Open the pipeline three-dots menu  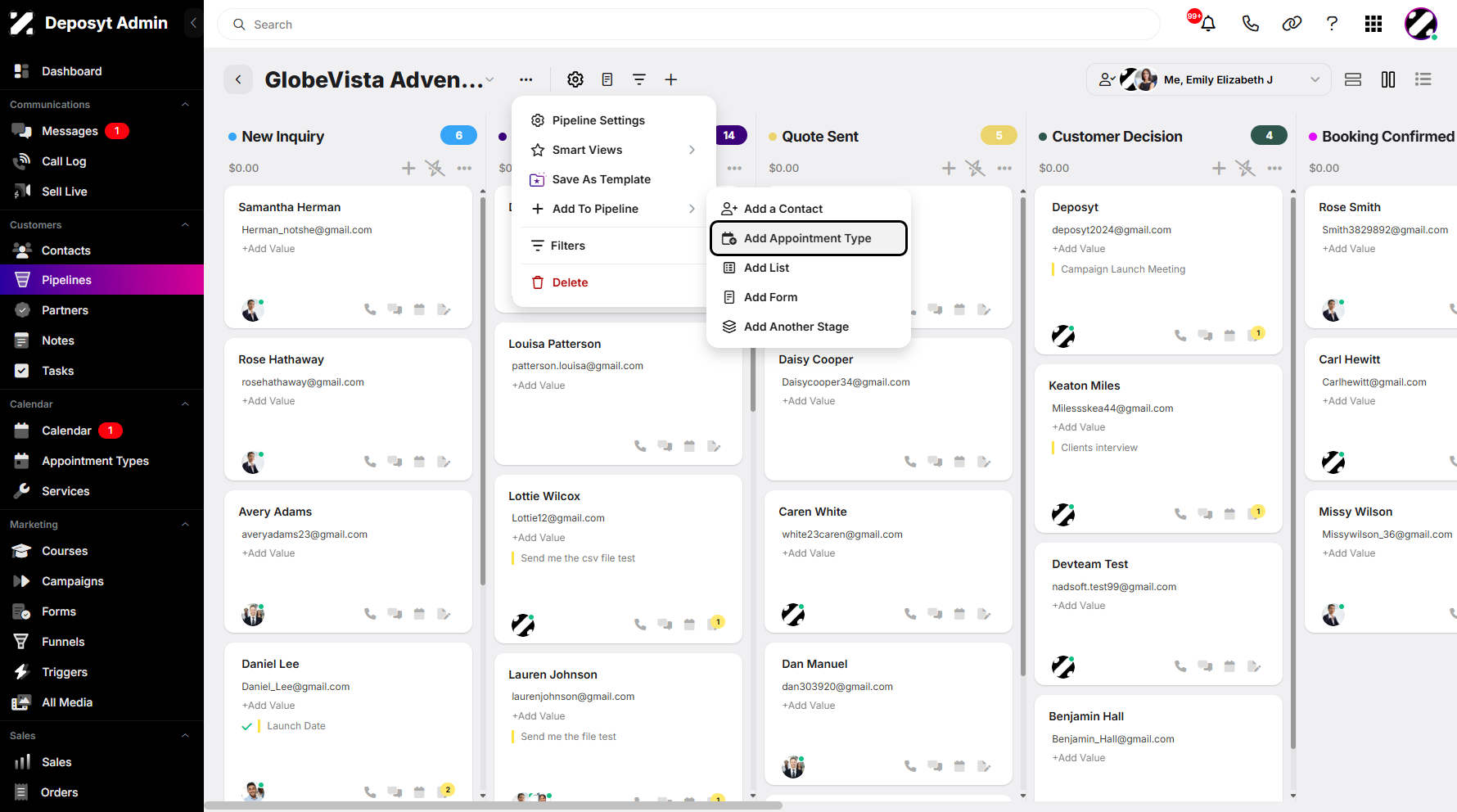click(526, 79)
